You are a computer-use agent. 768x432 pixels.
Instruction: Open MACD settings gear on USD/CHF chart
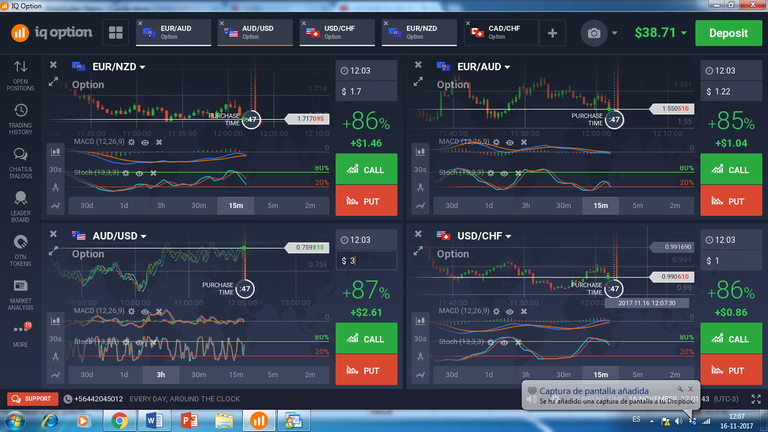click(496, 311)
